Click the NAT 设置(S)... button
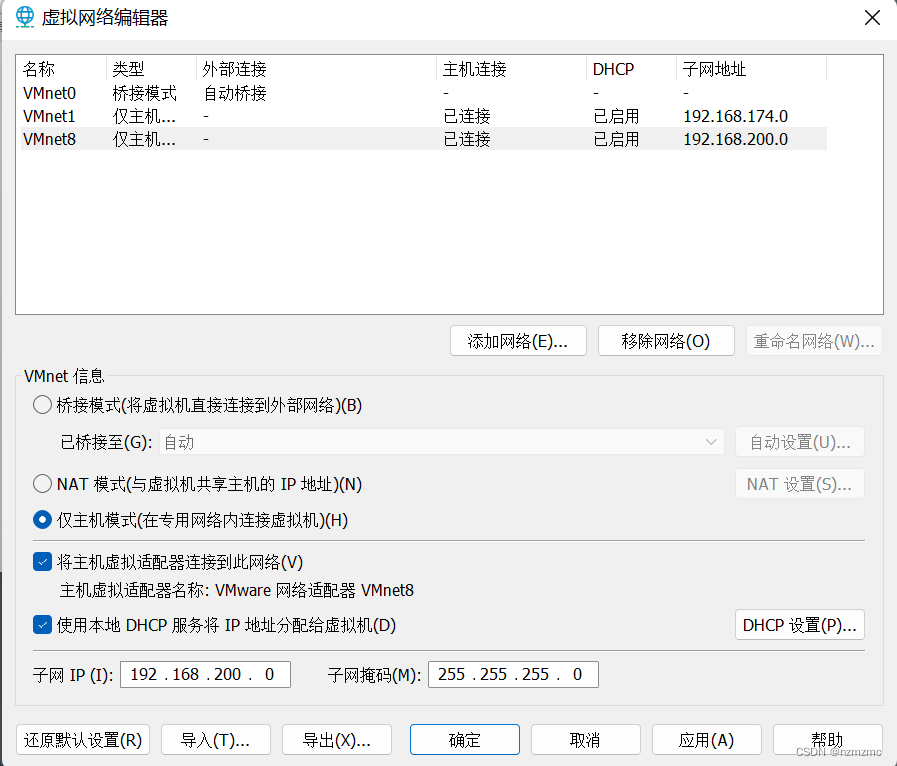The width and height of the screenshot is (897, 766). click(800, 484)
